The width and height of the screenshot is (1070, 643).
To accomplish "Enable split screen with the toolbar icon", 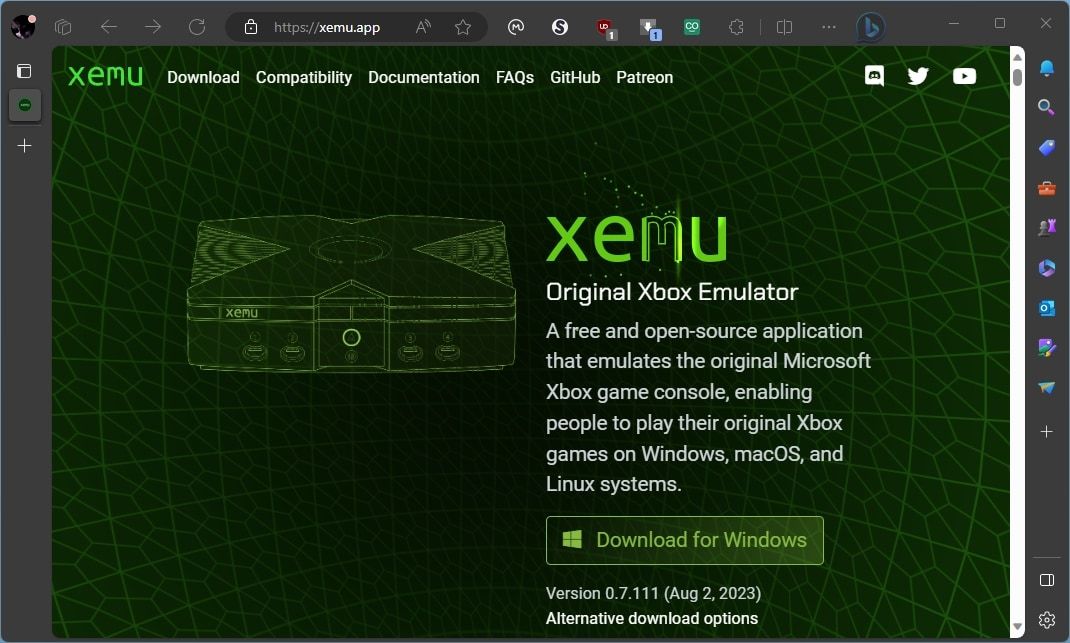I will [x=784, y=27].
